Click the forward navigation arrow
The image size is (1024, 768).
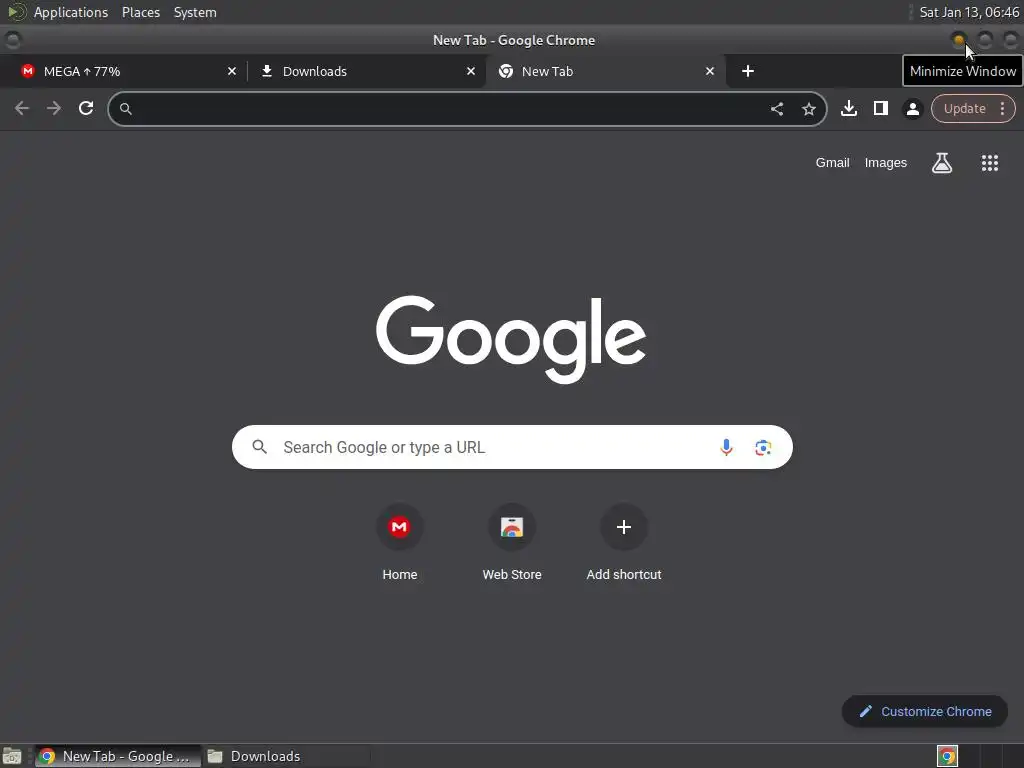(54, 108)
